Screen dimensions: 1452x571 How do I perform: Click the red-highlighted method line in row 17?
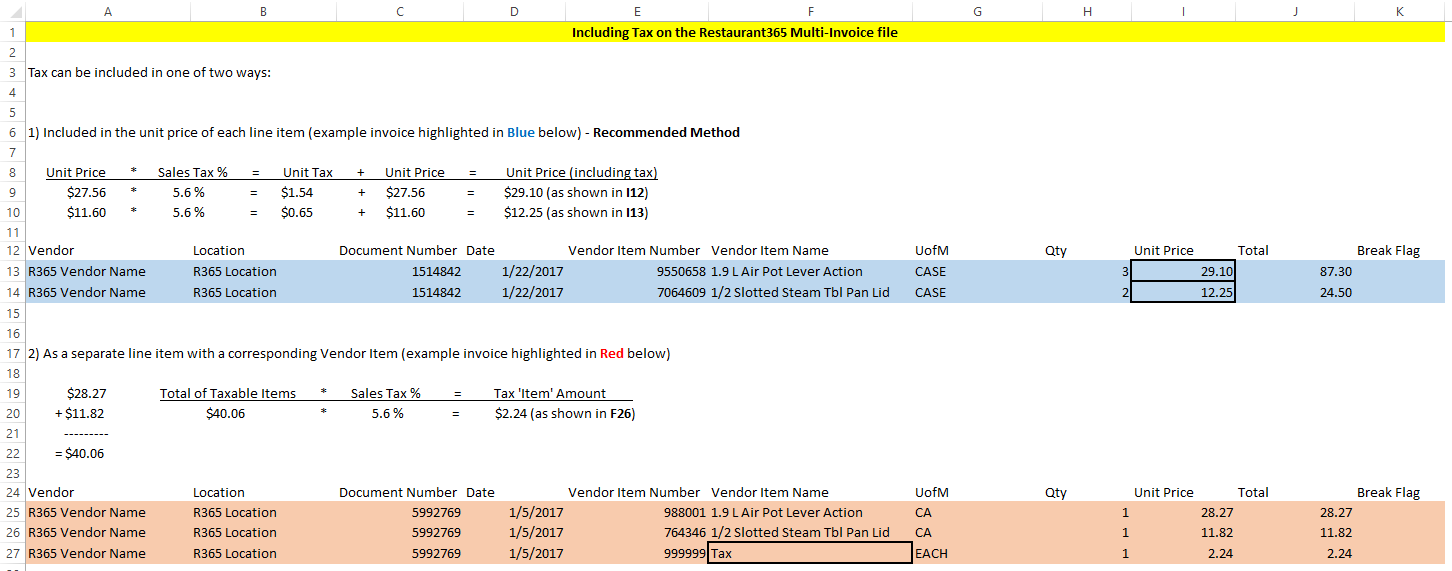pyautogui.click(x=349, y=353)
